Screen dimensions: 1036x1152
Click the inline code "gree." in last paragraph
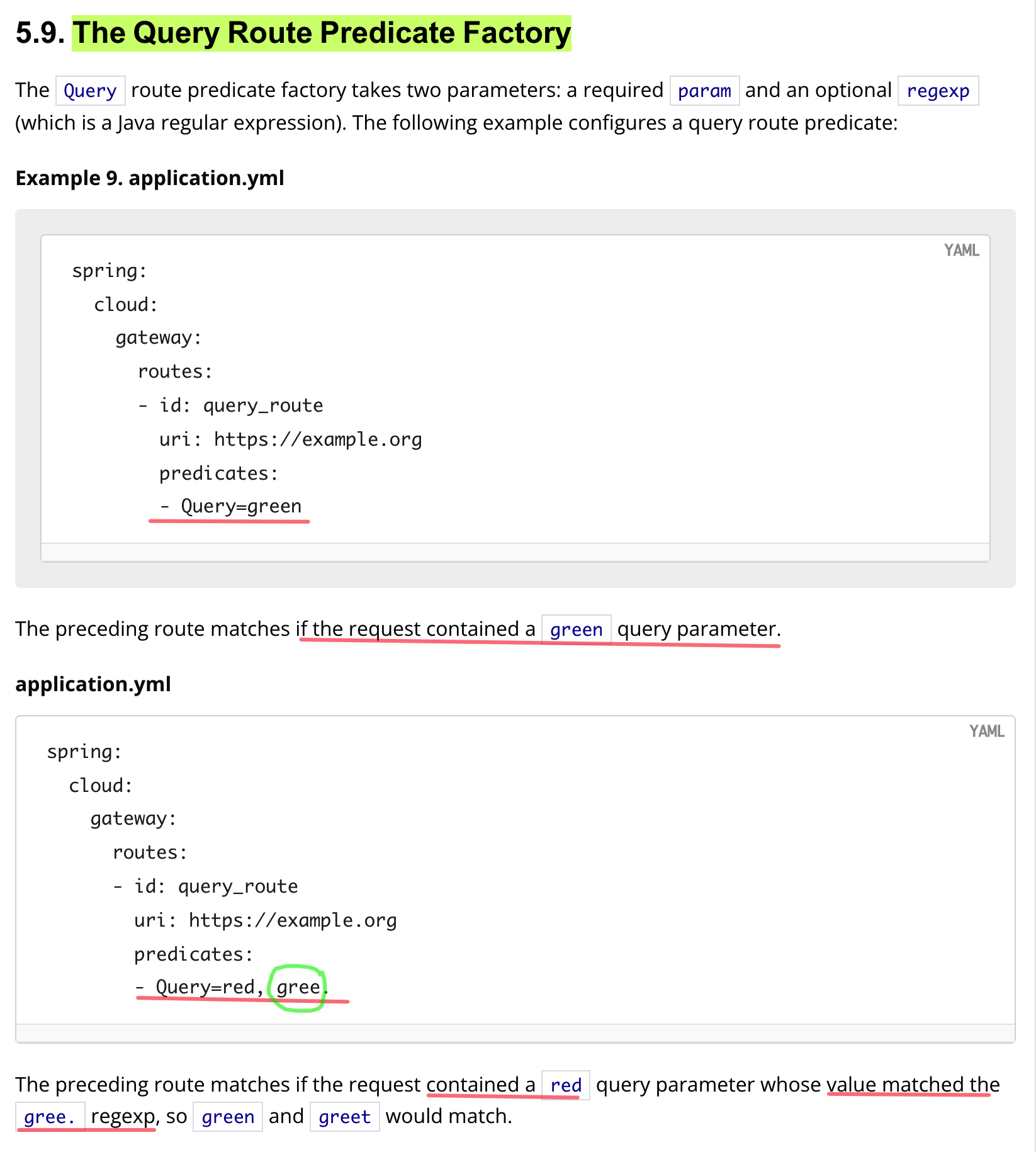pos(50,1117)
